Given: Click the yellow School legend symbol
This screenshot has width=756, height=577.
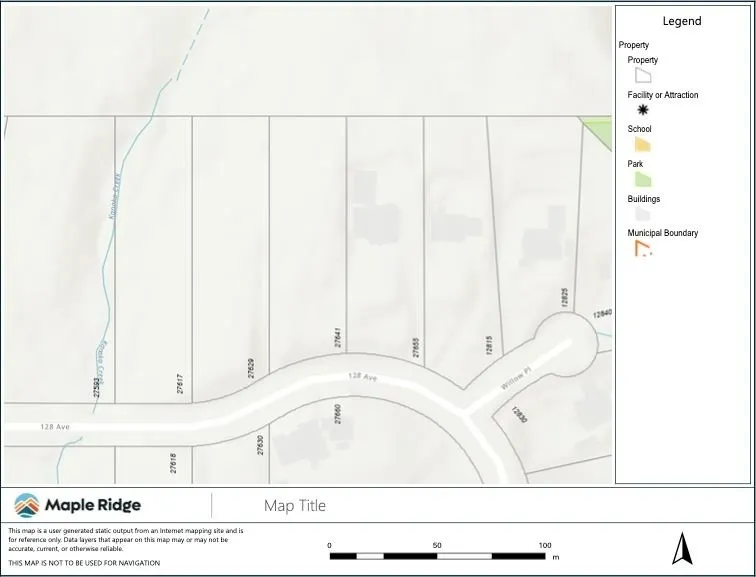Looking at the screenshot, I should click(x=643, y=145).
